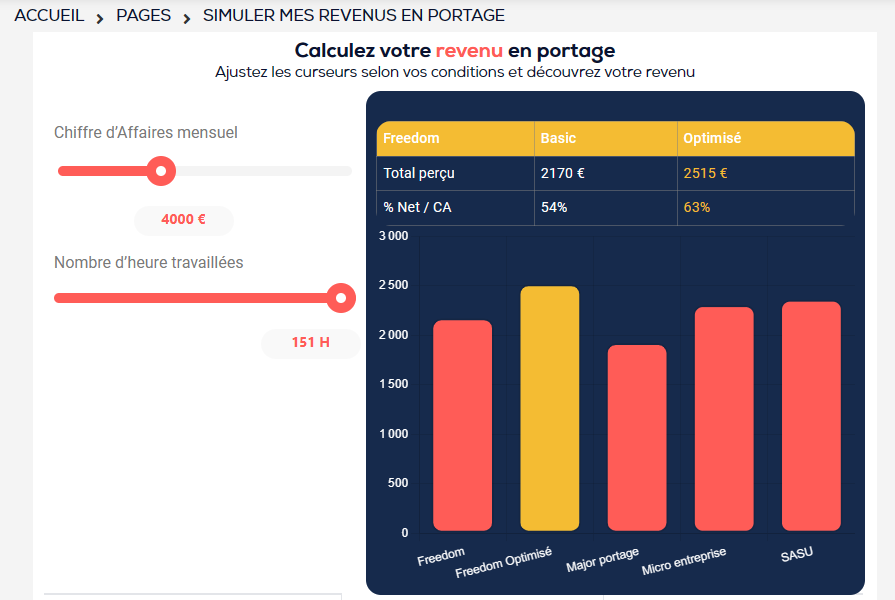Screen dimensions: 895x600
Task: Click the Nombre d'heure travaillées slider handle
Action: tap(341, 297)
